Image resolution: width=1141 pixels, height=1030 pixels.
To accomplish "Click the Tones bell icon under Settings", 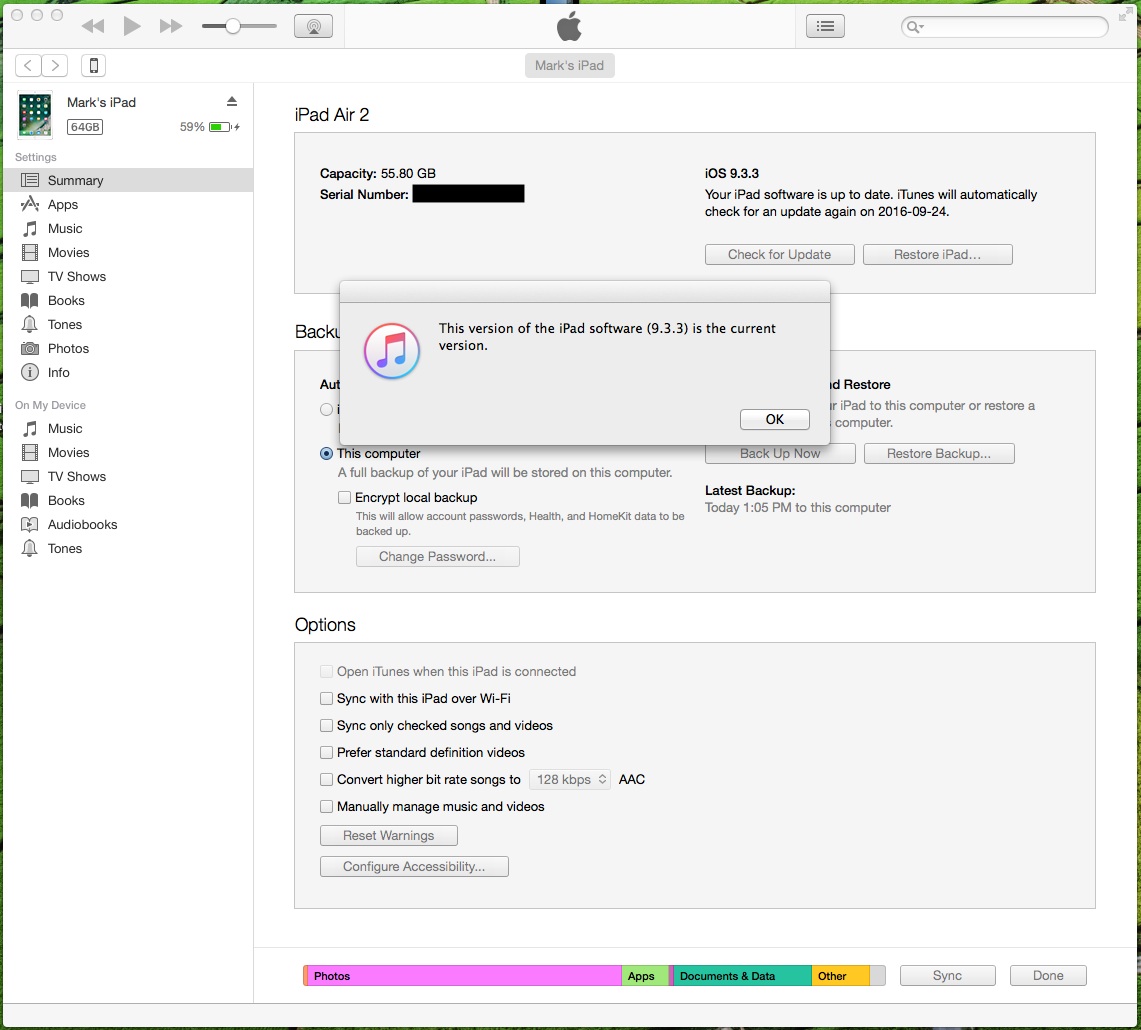I will point(30,325).
